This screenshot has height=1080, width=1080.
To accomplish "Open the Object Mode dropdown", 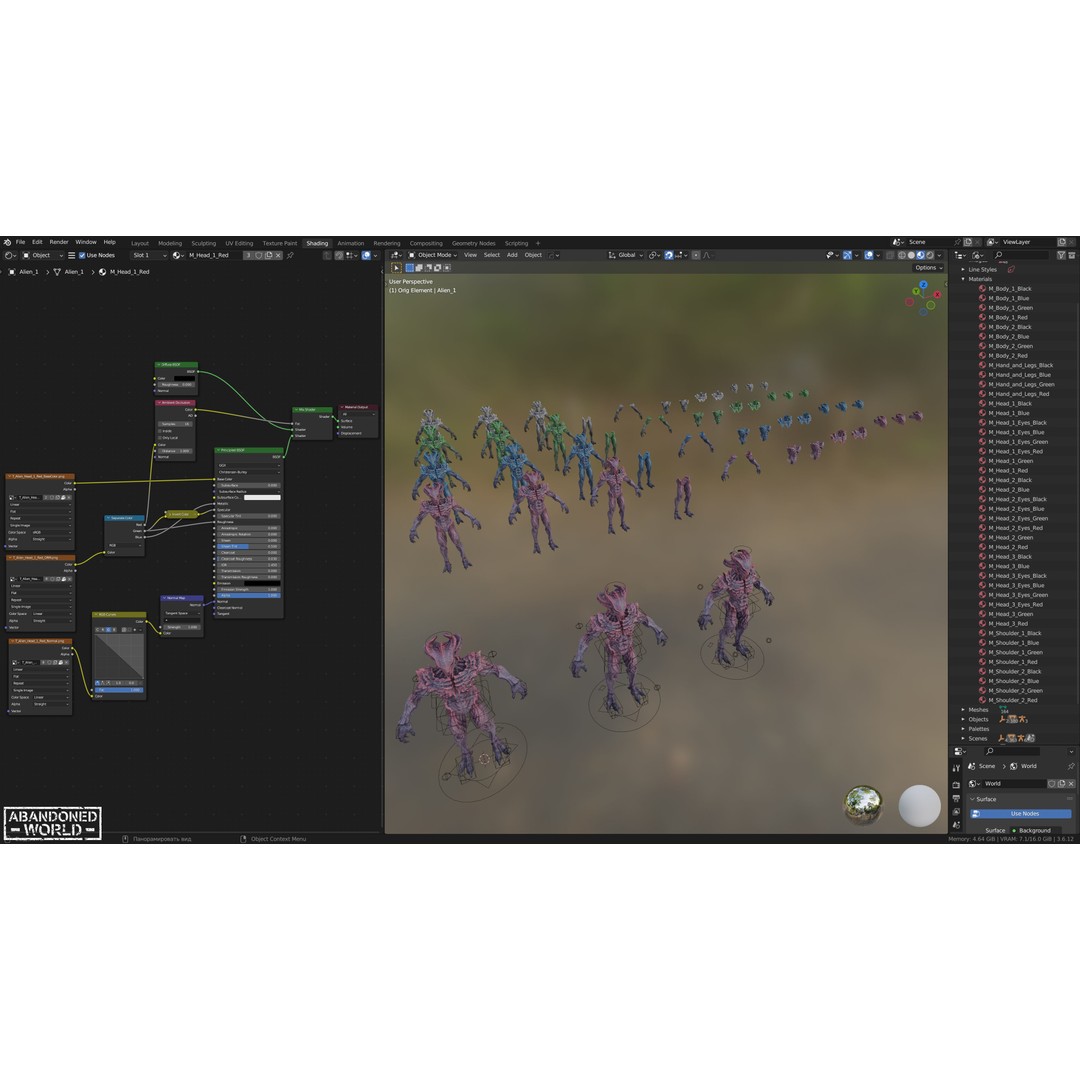I will click(x=433, y=255).
